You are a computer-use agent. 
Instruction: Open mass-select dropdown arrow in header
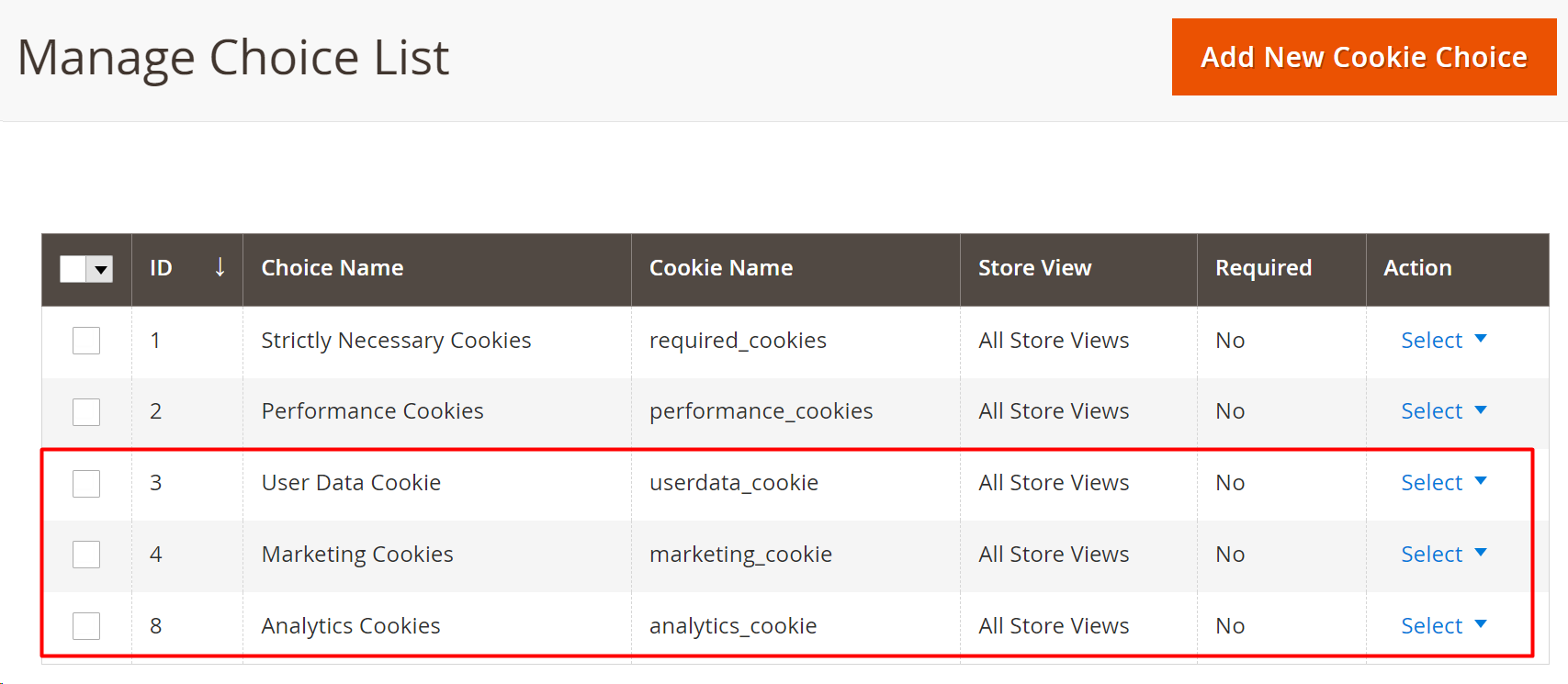[x=101, y=269]
